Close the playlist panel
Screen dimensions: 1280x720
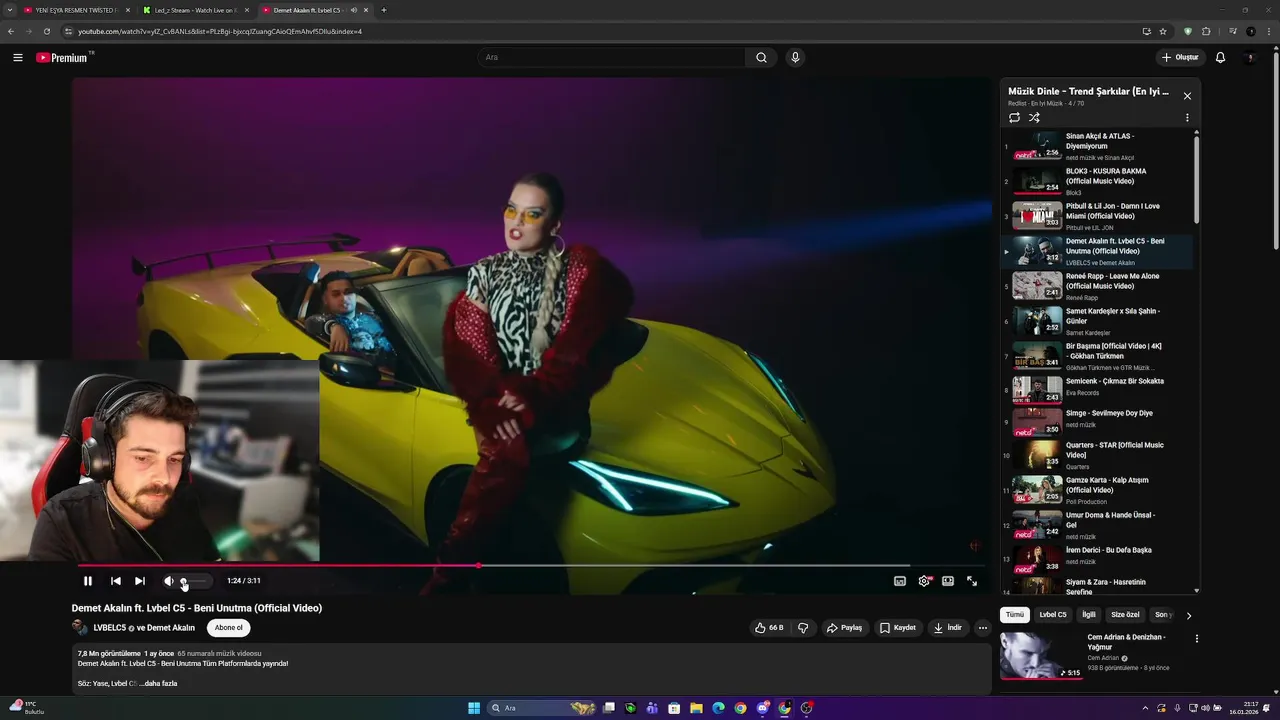[1187, 96]
